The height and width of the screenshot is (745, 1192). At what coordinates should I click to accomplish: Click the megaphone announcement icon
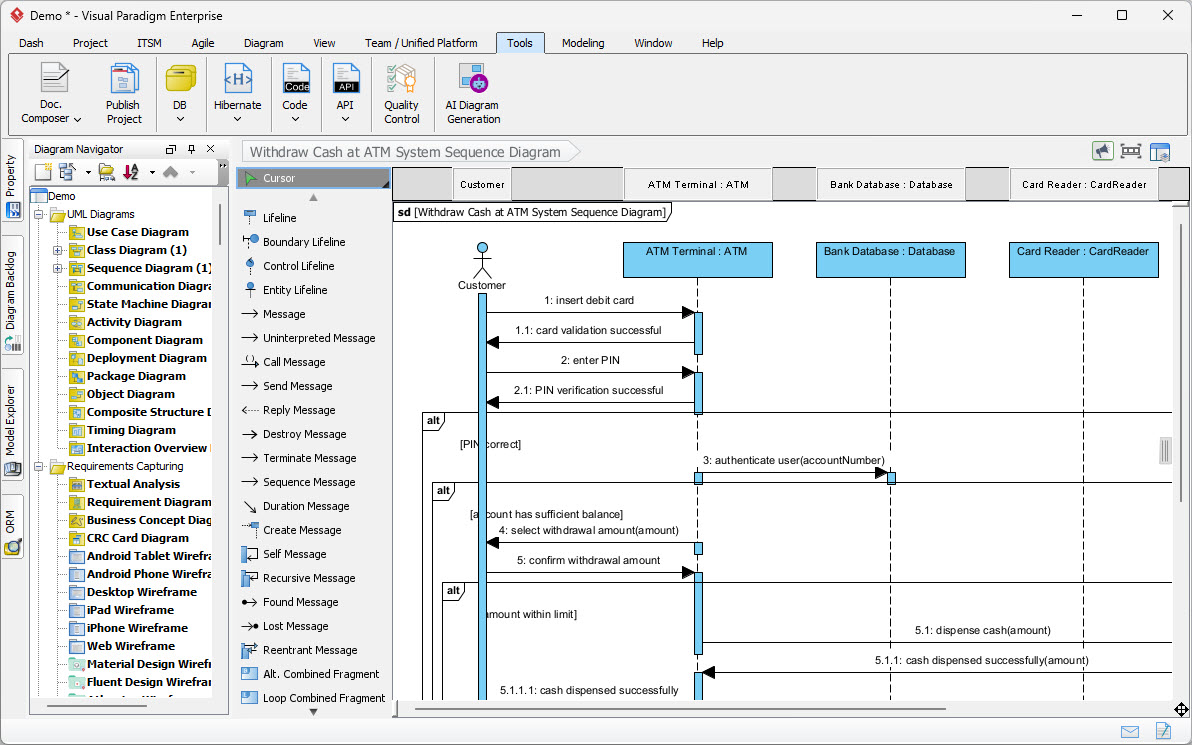tap(1102, 151)
